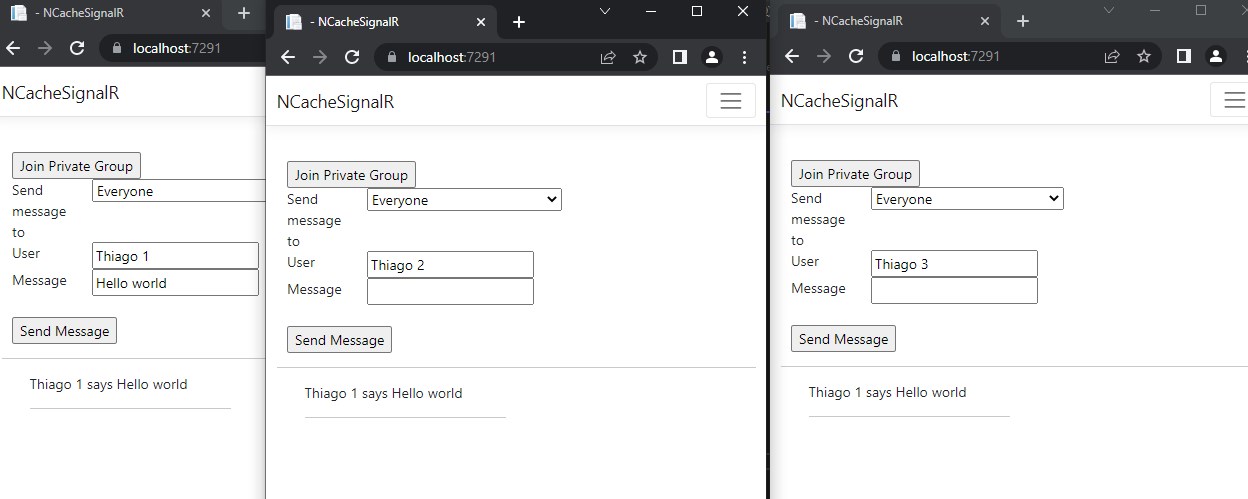Image resolution: width=1248 pixels, height=499 pixels.
Task: Reload the page in the middle browser window
Action: tap(352, 58)
